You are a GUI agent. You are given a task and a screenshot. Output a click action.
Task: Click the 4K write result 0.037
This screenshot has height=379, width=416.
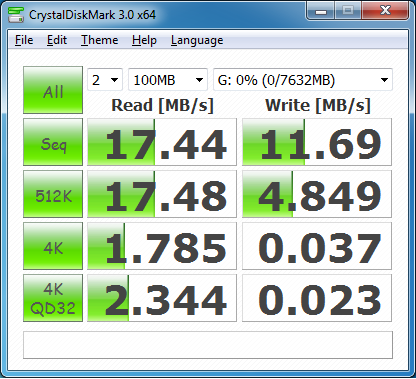[317, 246]
